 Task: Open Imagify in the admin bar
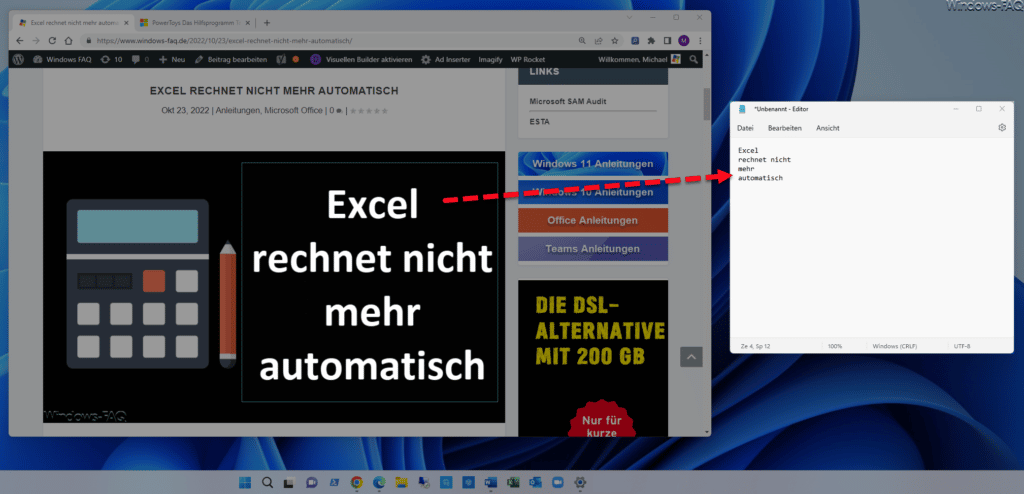point(490,59)
